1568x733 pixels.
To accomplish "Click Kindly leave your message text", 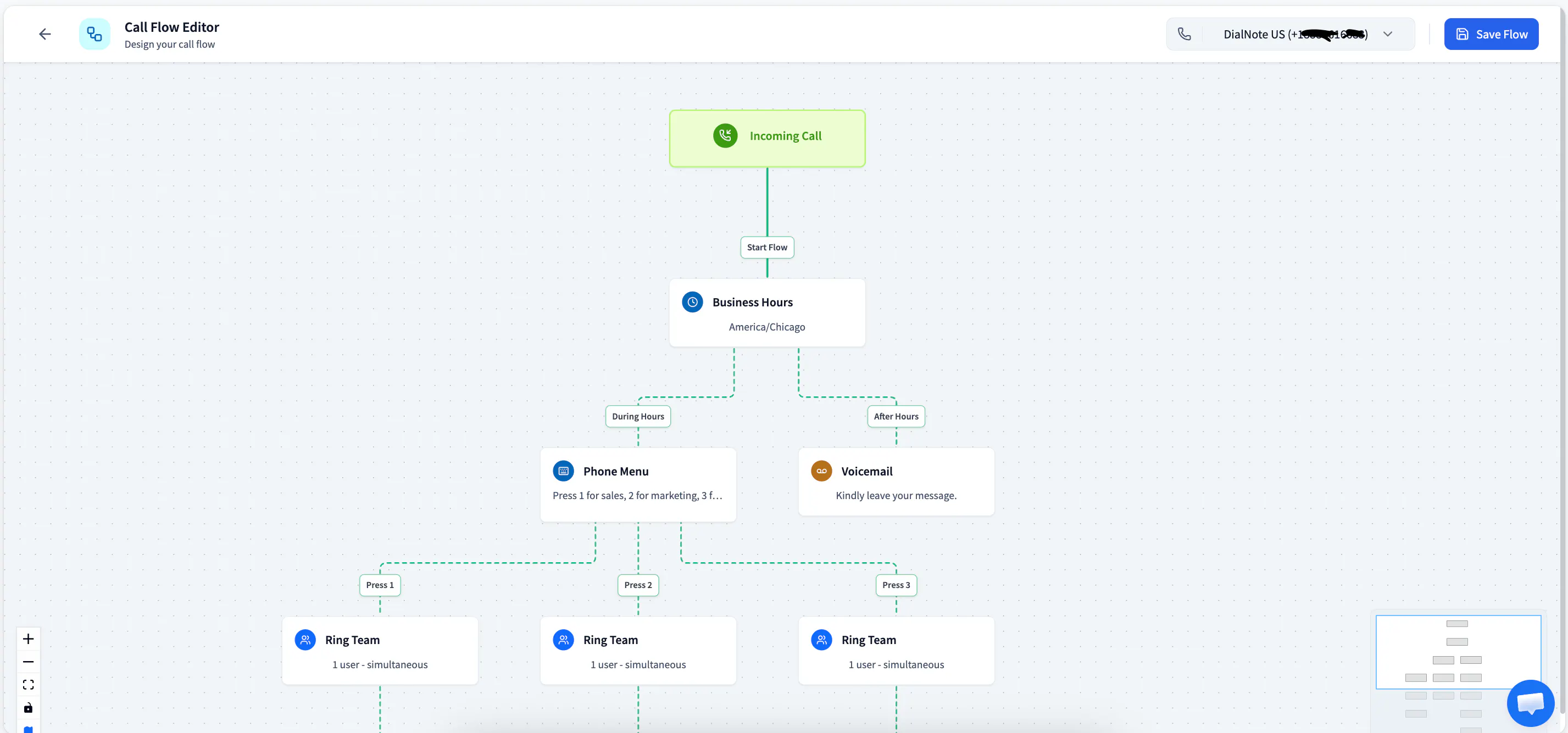I will (896, 496).
